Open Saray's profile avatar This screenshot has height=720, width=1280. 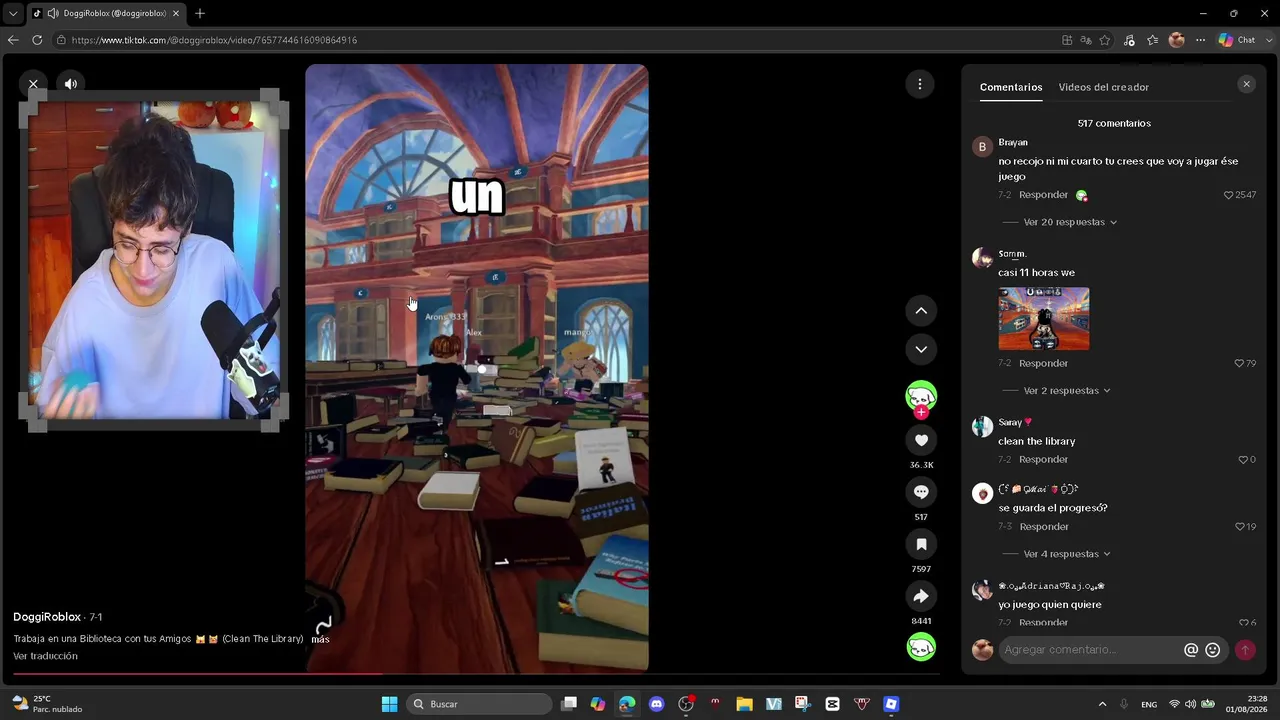(x=982, y=427)
